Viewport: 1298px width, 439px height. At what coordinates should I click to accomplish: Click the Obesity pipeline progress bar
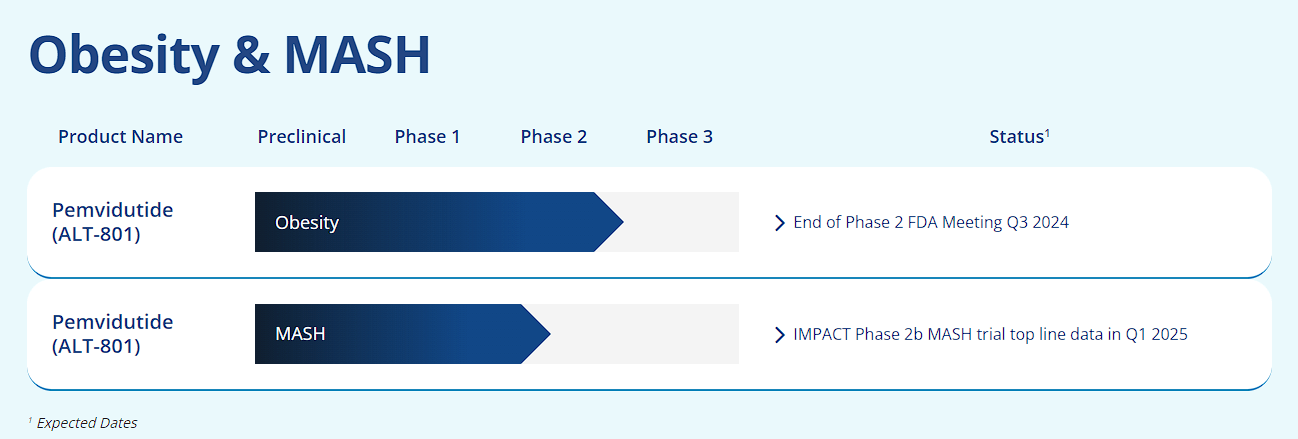coord(430,222)
